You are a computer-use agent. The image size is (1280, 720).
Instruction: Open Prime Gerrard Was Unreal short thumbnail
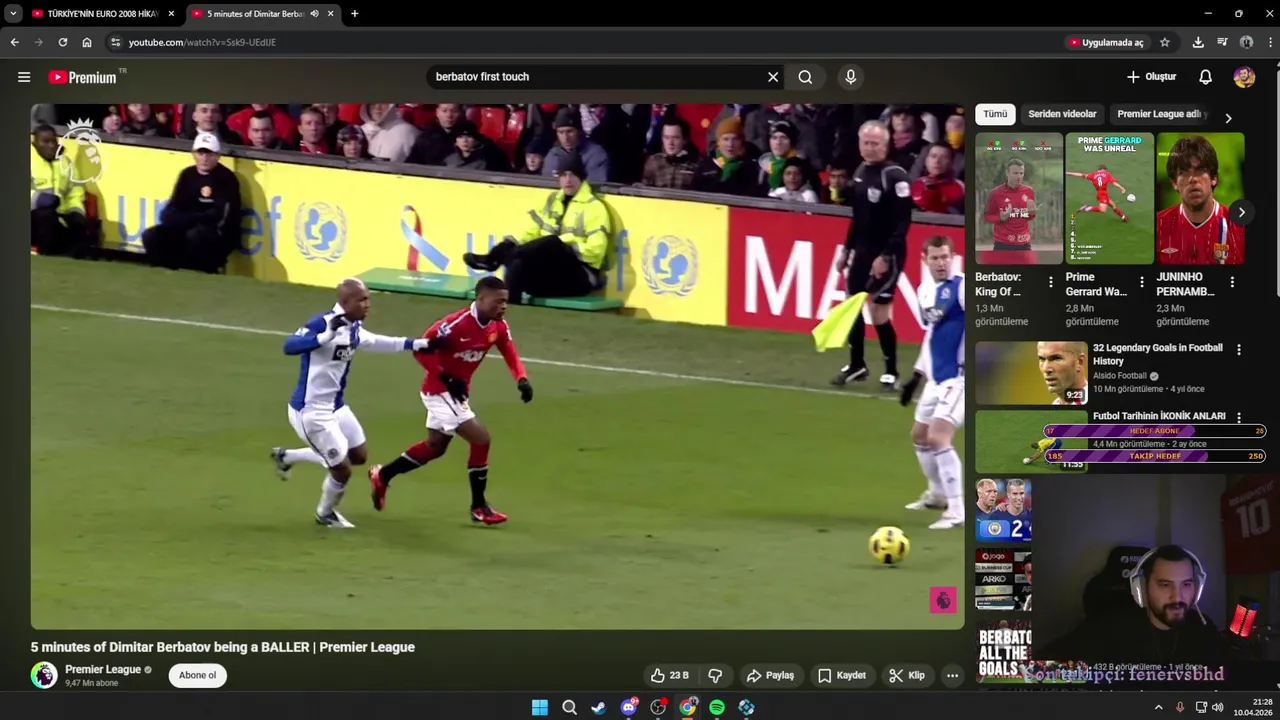1110,198
